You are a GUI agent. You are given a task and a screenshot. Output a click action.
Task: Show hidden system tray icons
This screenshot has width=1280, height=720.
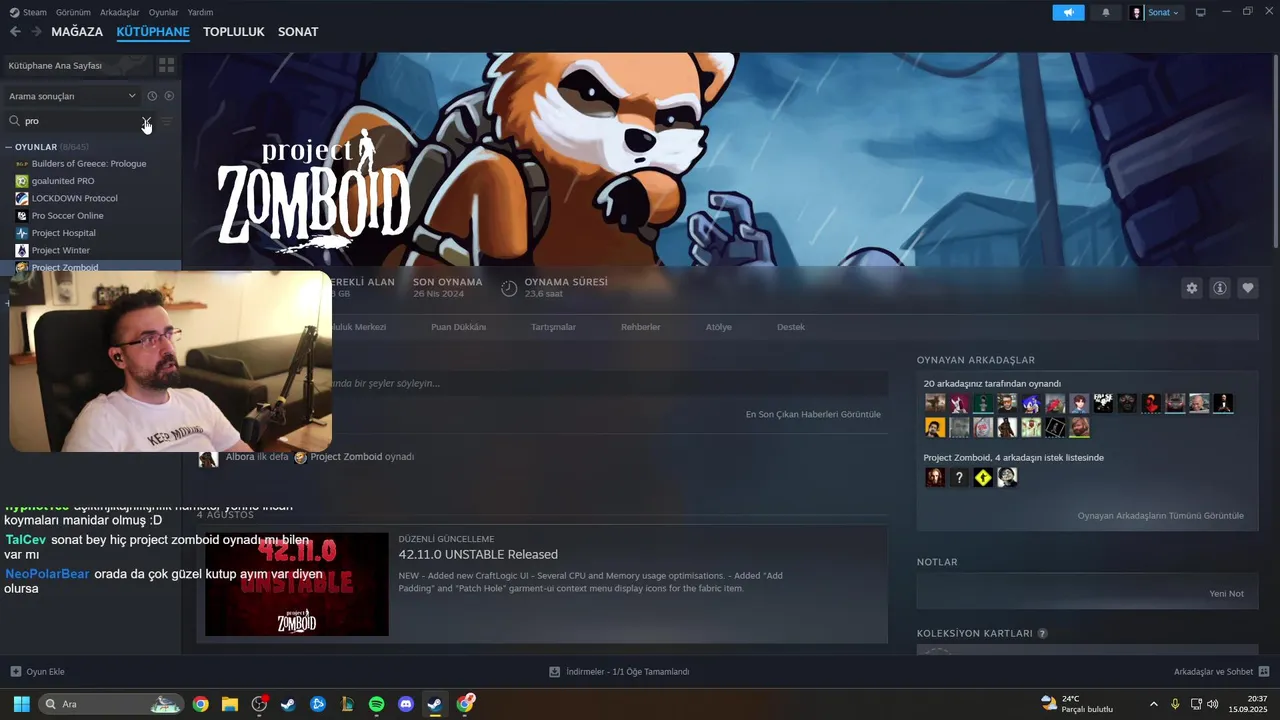1153,704
